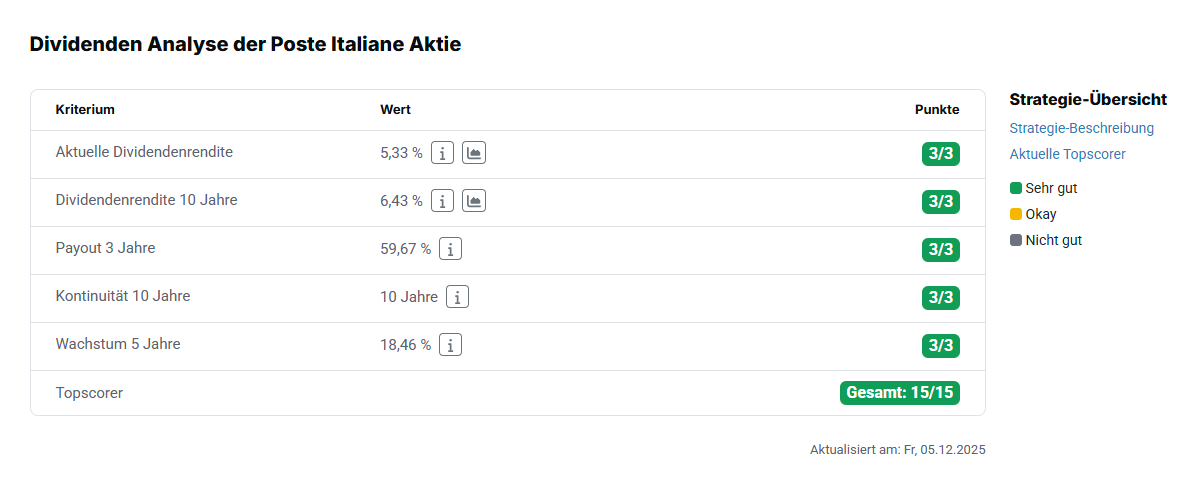
Task: Click the Topscorer row label
Action: 89,393
